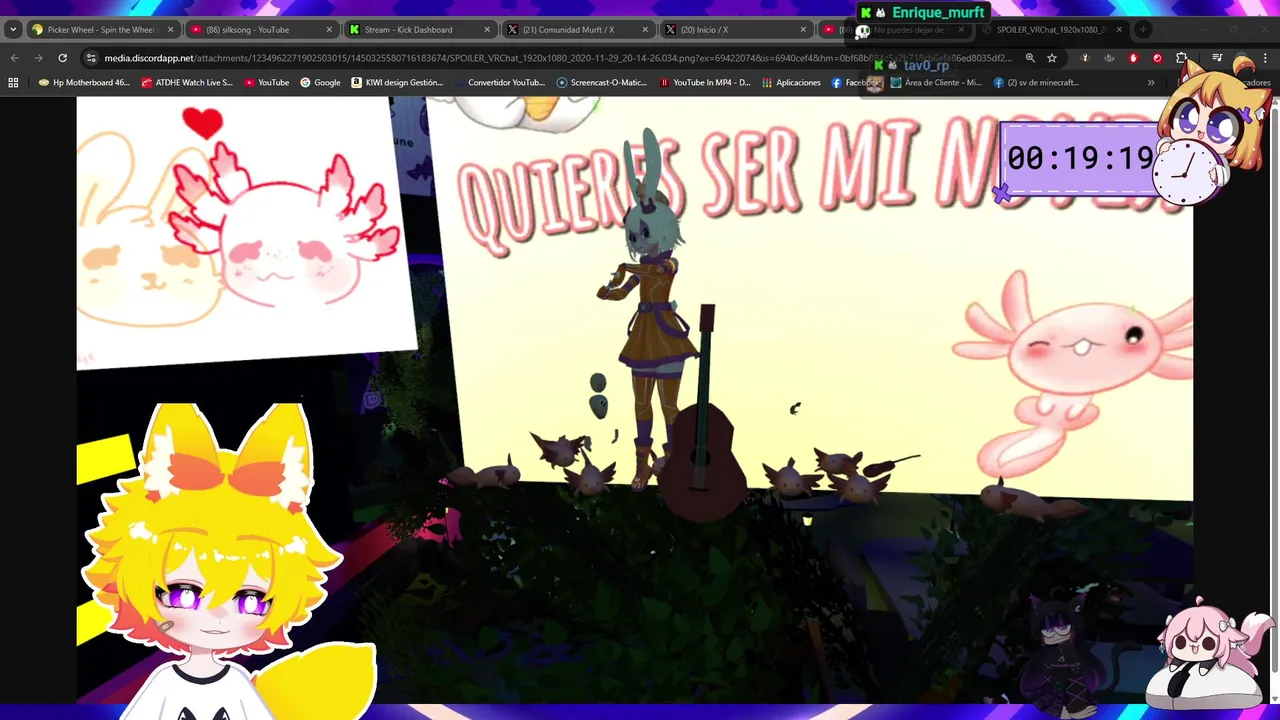The width and height of the screenshot is (1280, 720).
Task: Close the Inicio / X tab
Action: pos(803,30)
